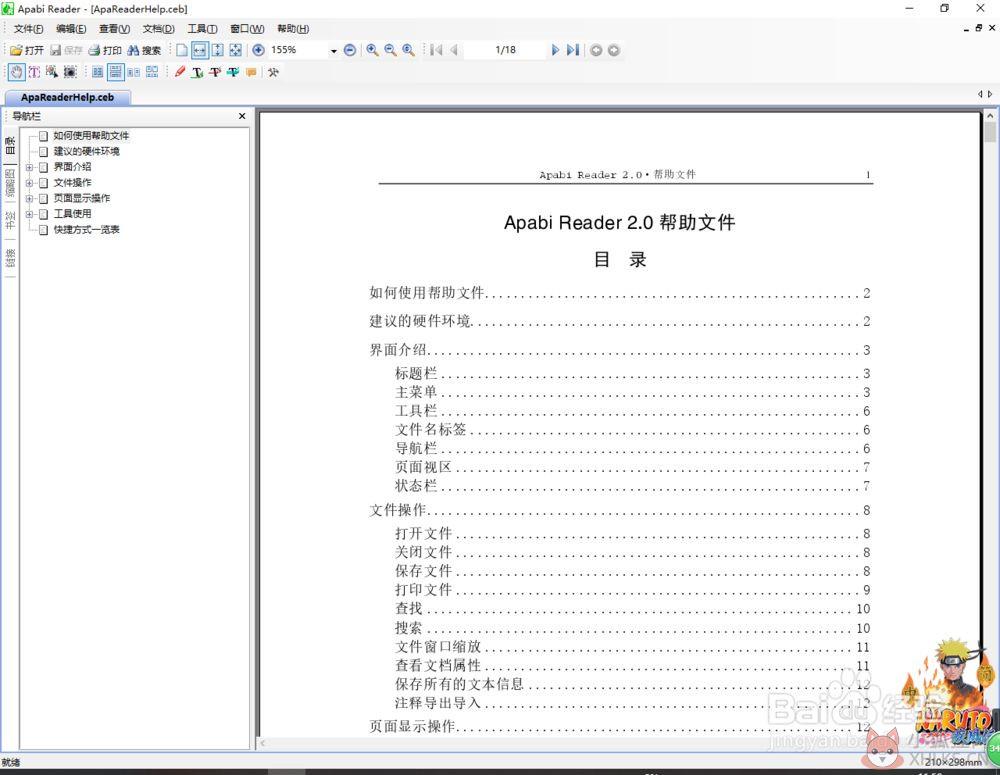The height and width of the screenshot is (775, 1000).
Task: Click the blue circle minus zoom button
Action: point(349,50)
